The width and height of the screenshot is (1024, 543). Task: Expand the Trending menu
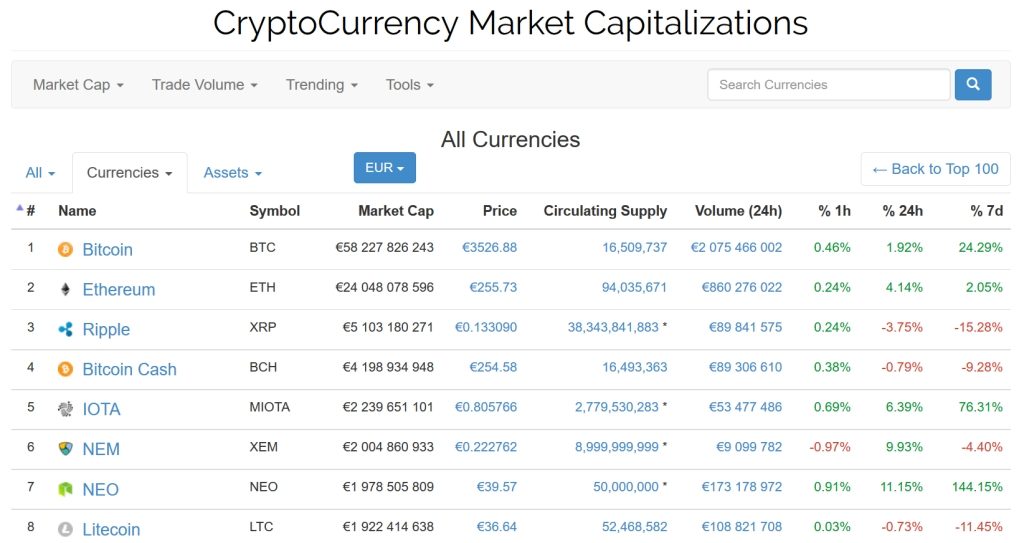point(321,85)
